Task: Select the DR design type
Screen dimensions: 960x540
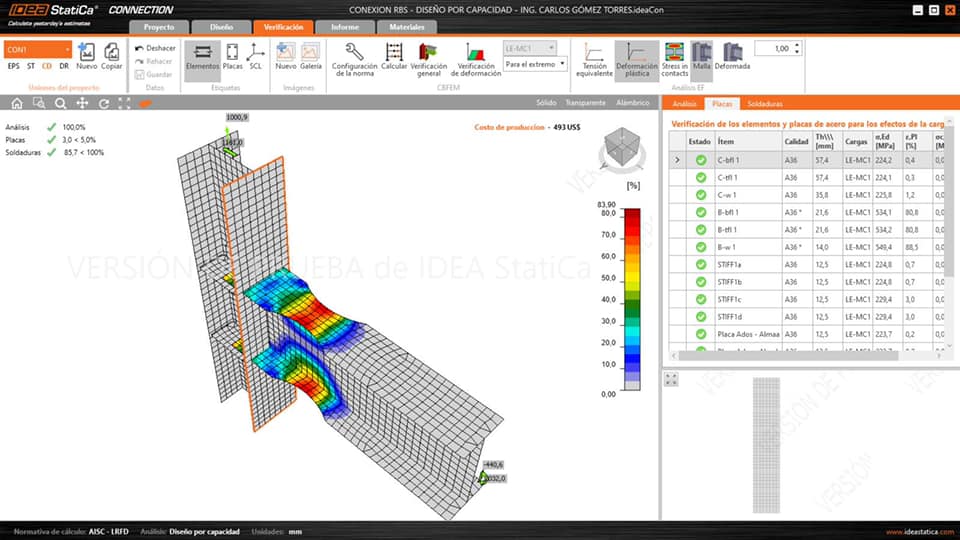Action: point(64,66)
